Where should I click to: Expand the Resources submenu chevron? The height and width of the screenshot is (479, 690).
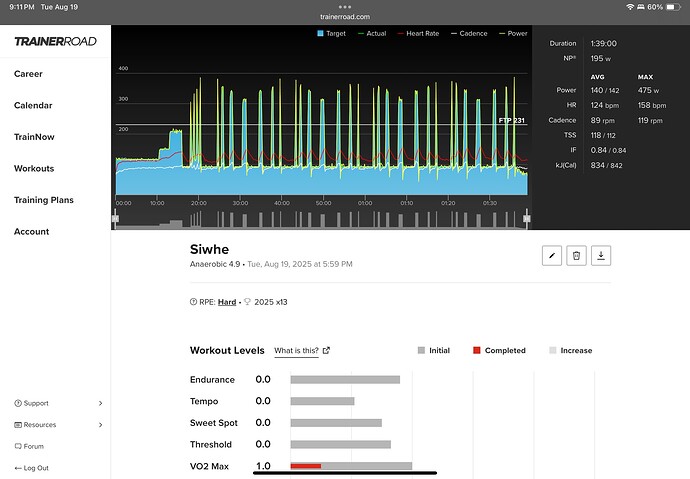point(100,425)
